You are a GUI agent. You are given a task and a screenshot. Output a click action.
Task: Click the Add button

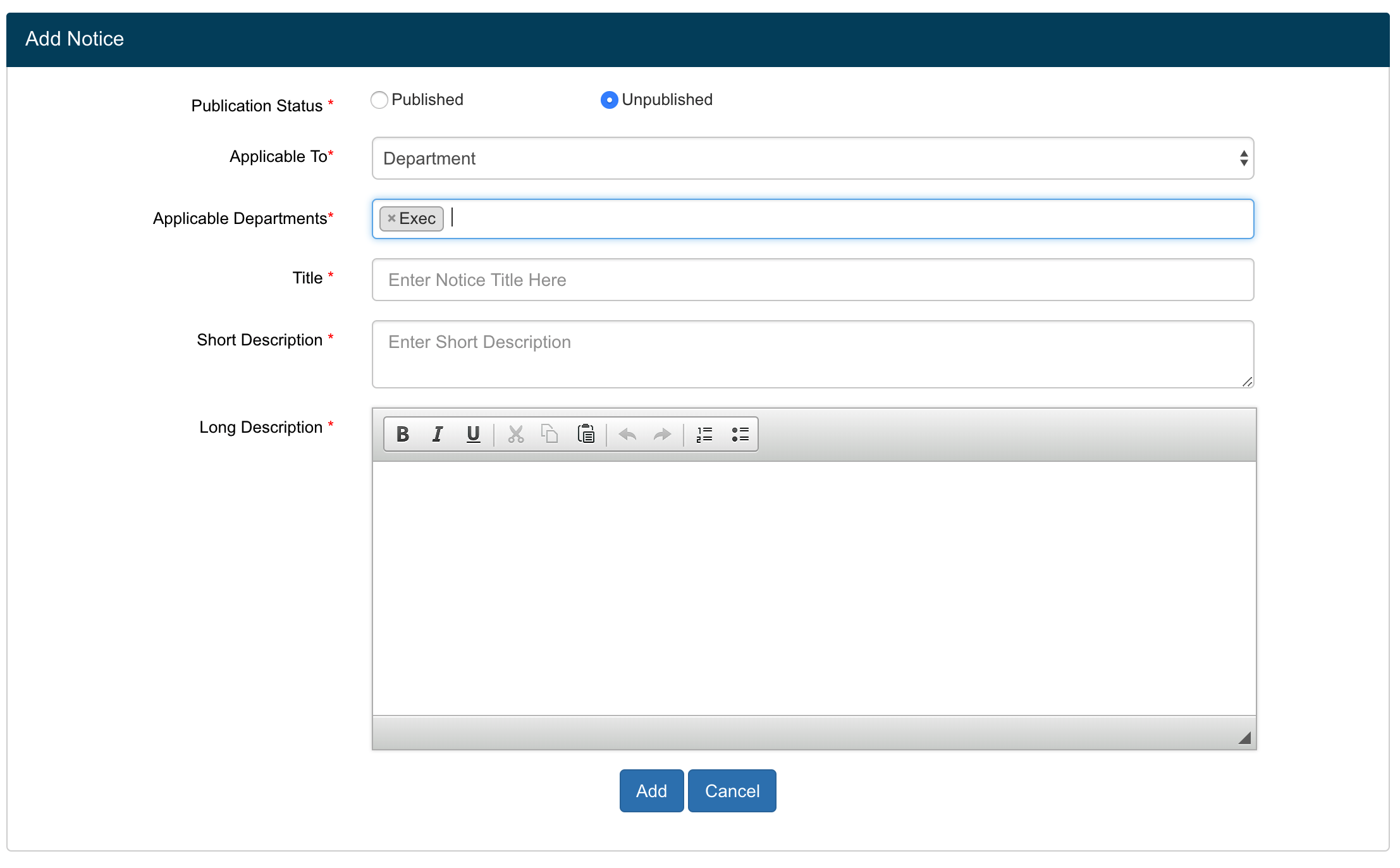pyautogui.click(x=651, y=791)
